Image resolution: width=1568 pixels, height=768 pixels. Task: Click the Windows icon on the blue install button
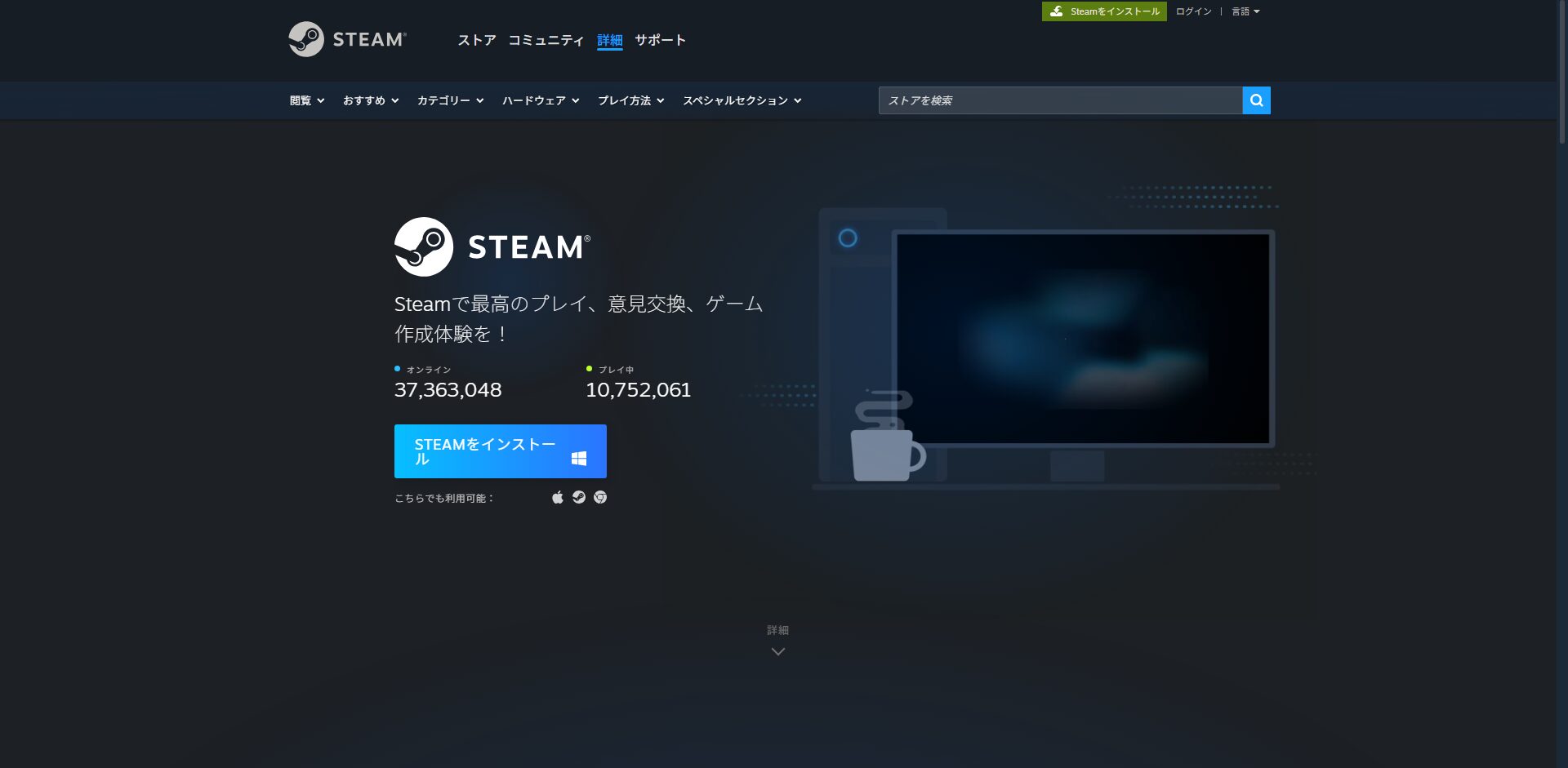click(x=579, y=459)
